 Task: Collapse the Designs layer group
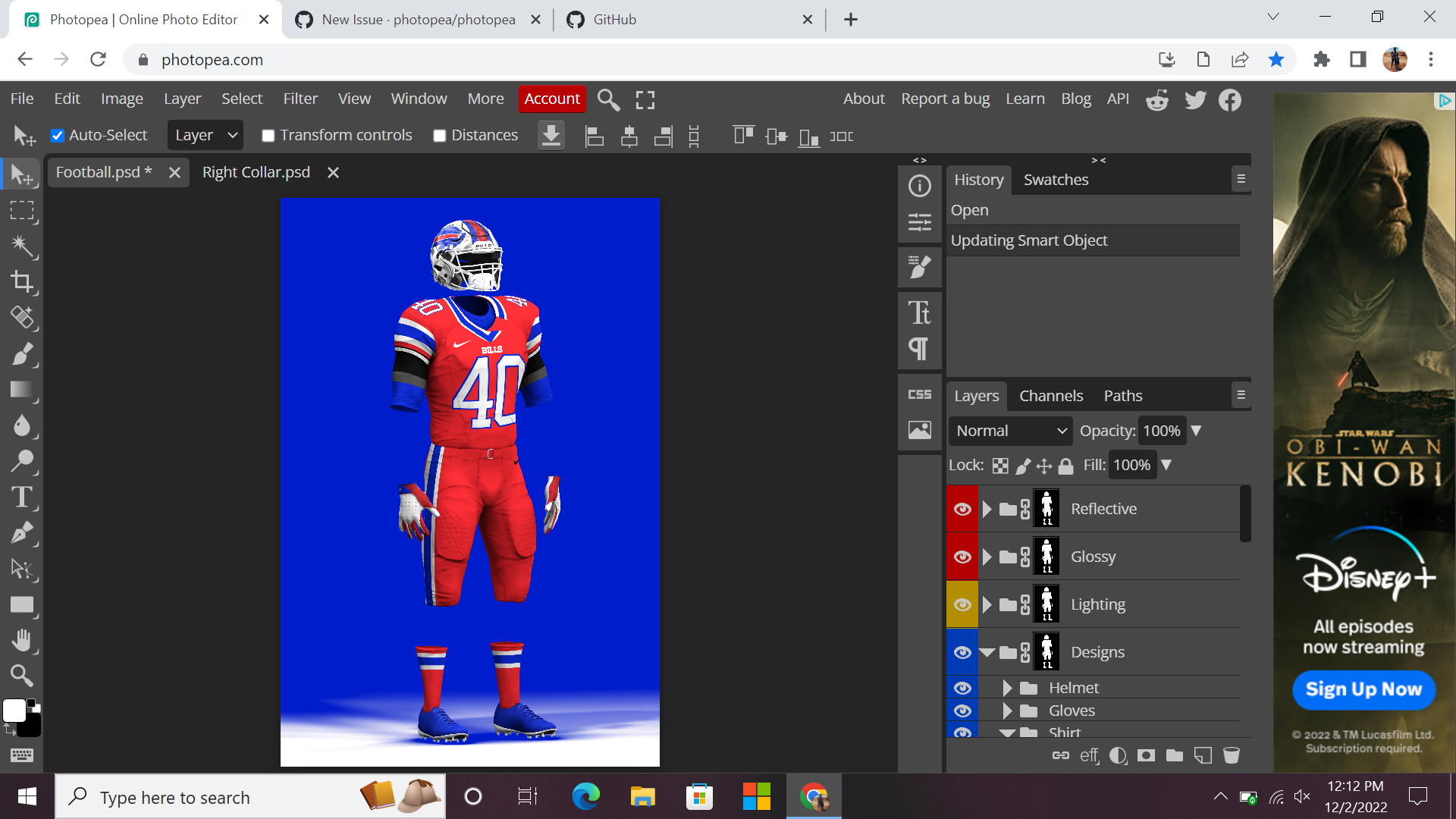click(x=987, y=652)
